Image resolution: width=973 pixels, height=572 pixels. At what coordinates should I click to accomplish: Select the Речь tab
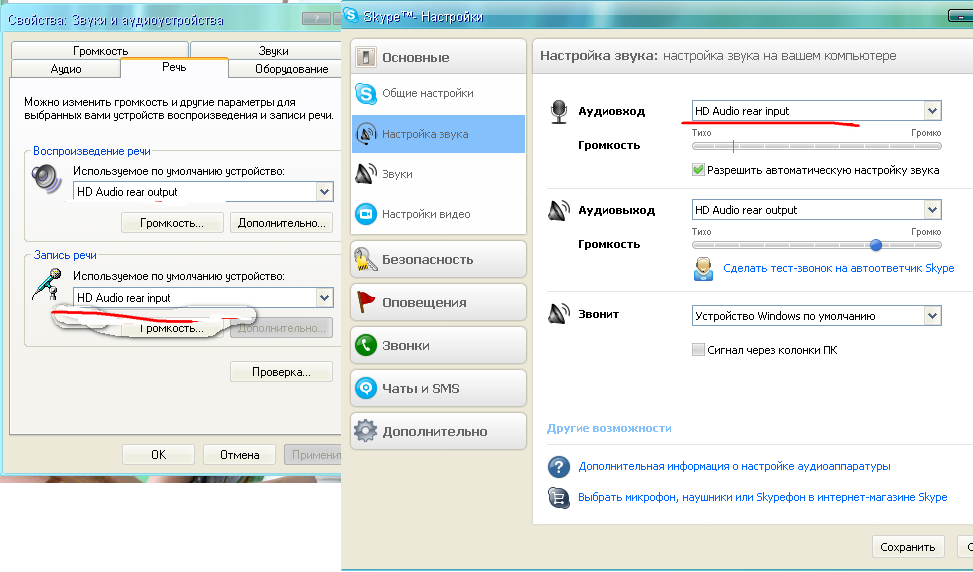click(174, 67)
